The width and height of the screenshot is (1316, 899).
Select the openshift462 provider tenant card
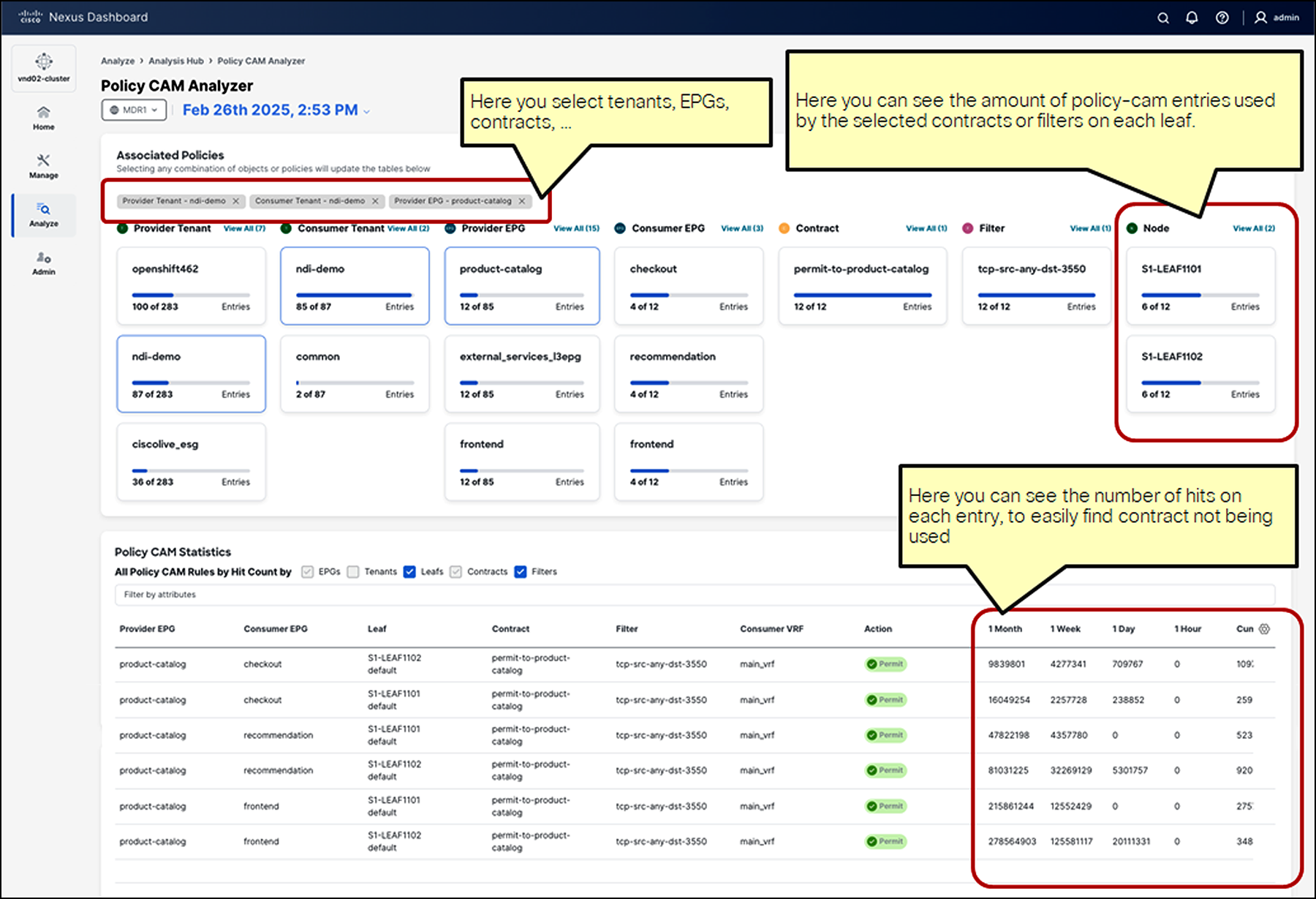tap(191, 286)
